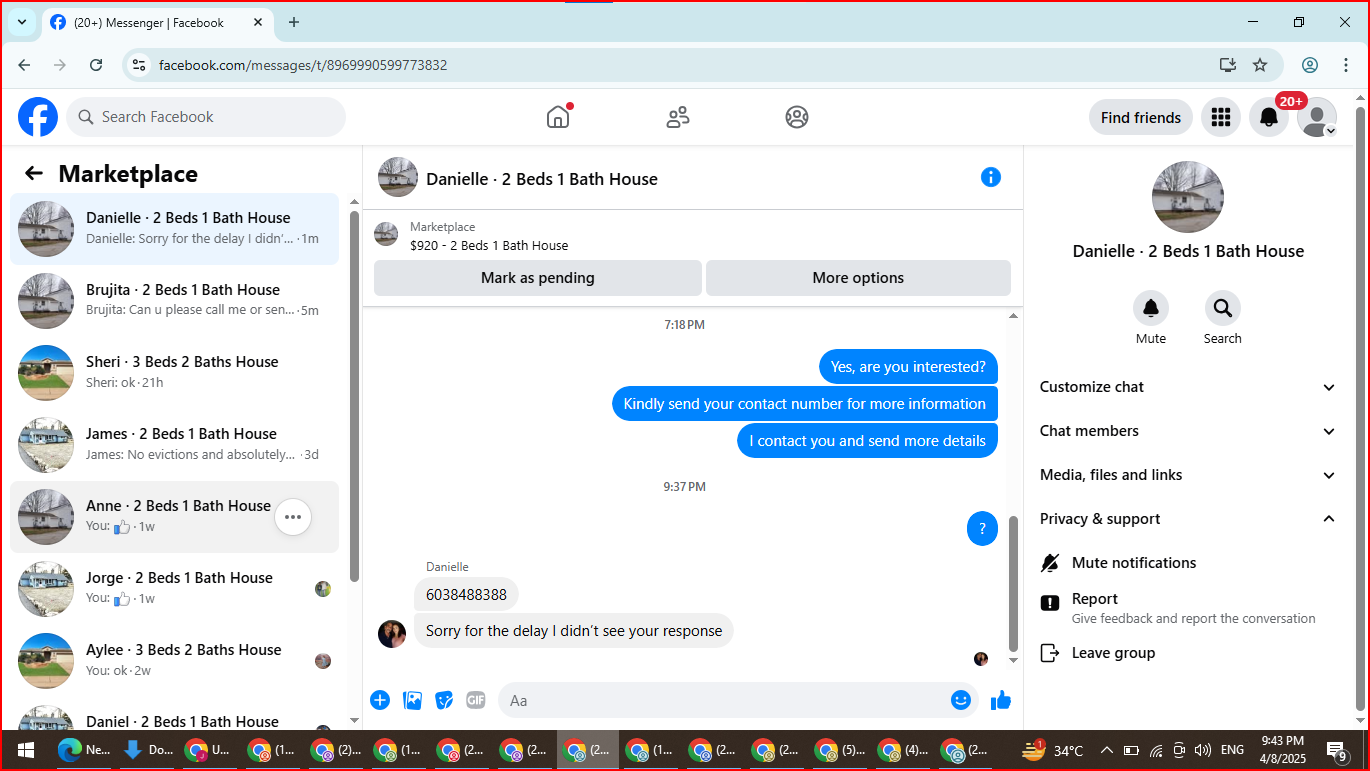Attach a file using the photo icon
1370x771 pixels.
pyautogui.click(x=412, y=700)
